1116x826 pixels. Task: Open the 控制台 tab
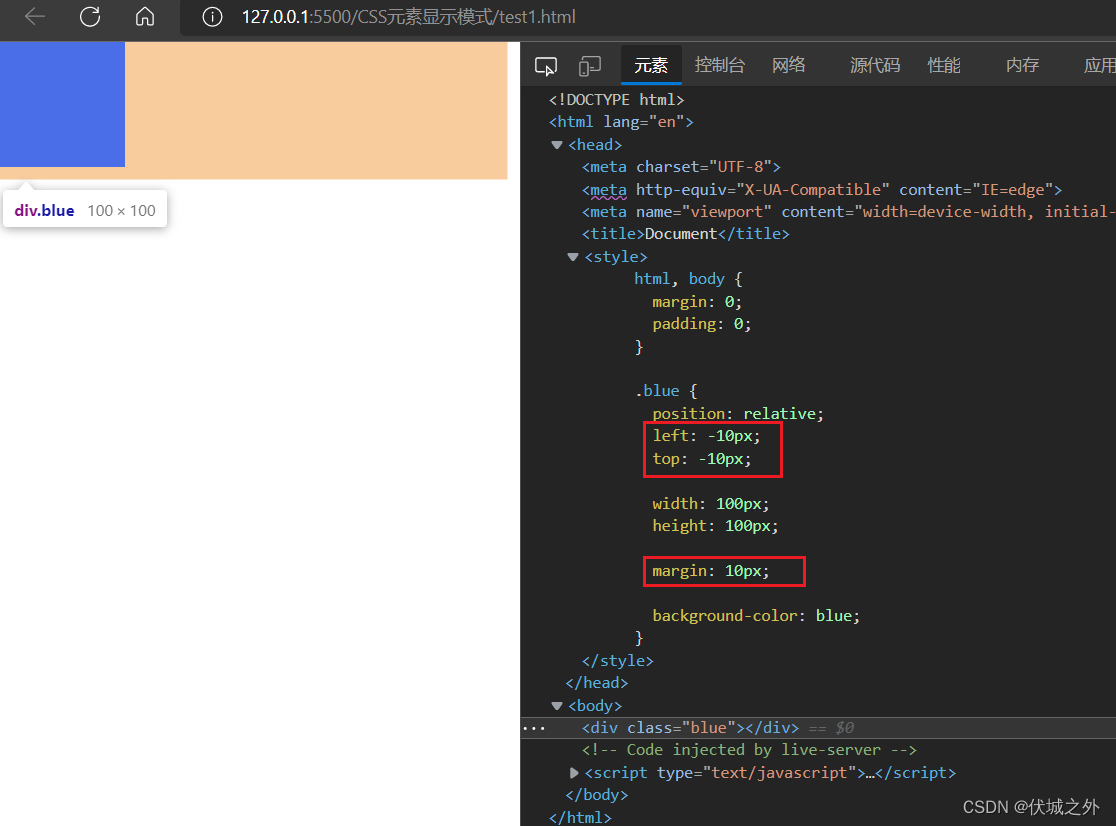[720, 65]
